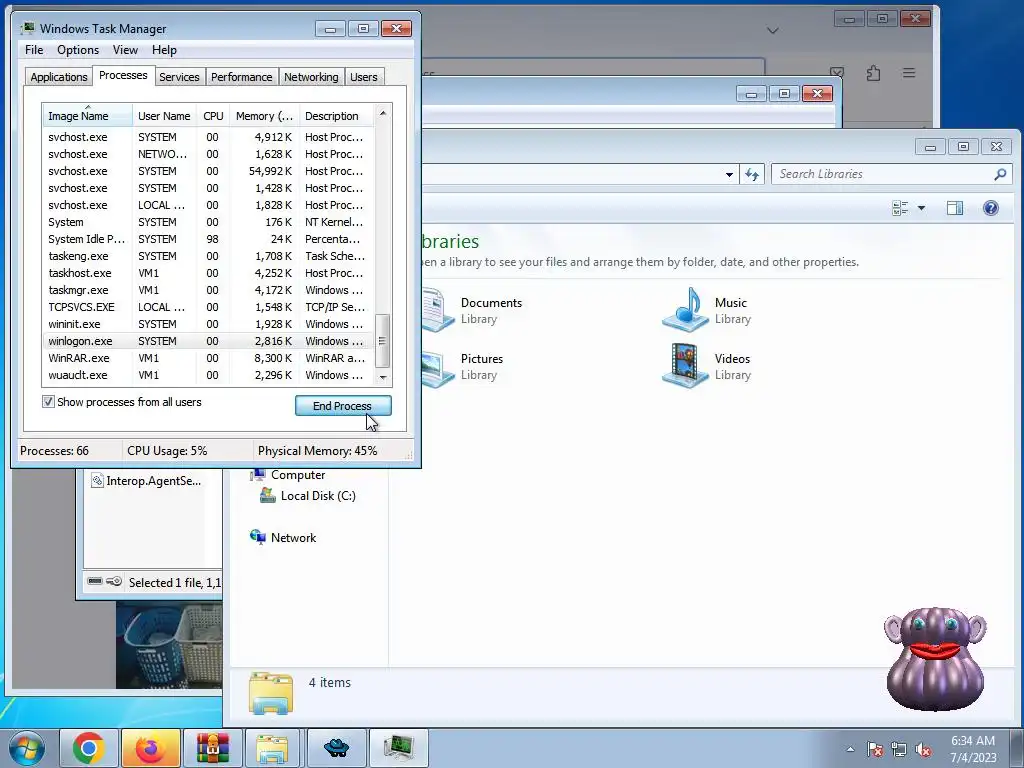Open Chrome from the taskbar

88,748
